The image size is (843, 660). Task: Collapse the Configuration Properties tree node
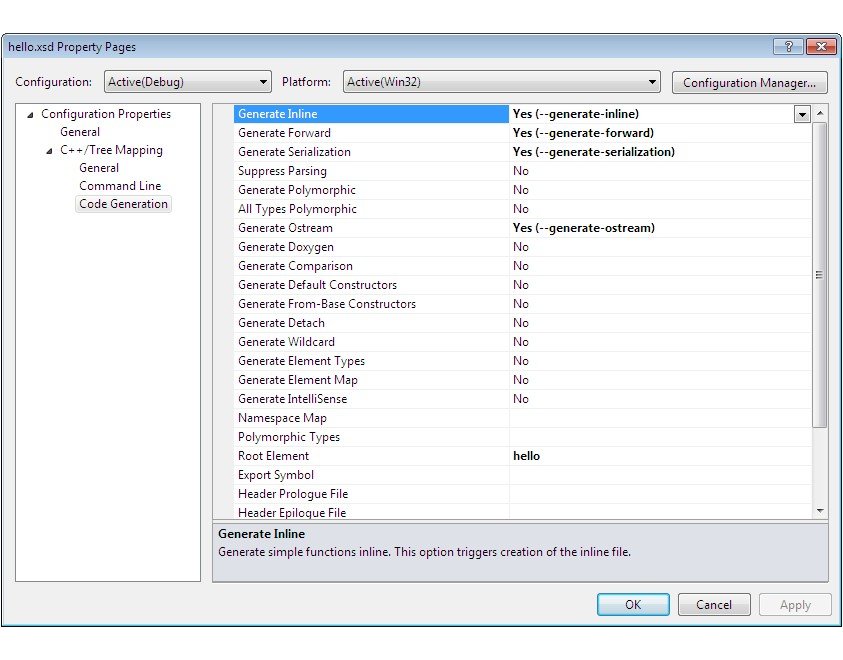[x=30, y=115]
